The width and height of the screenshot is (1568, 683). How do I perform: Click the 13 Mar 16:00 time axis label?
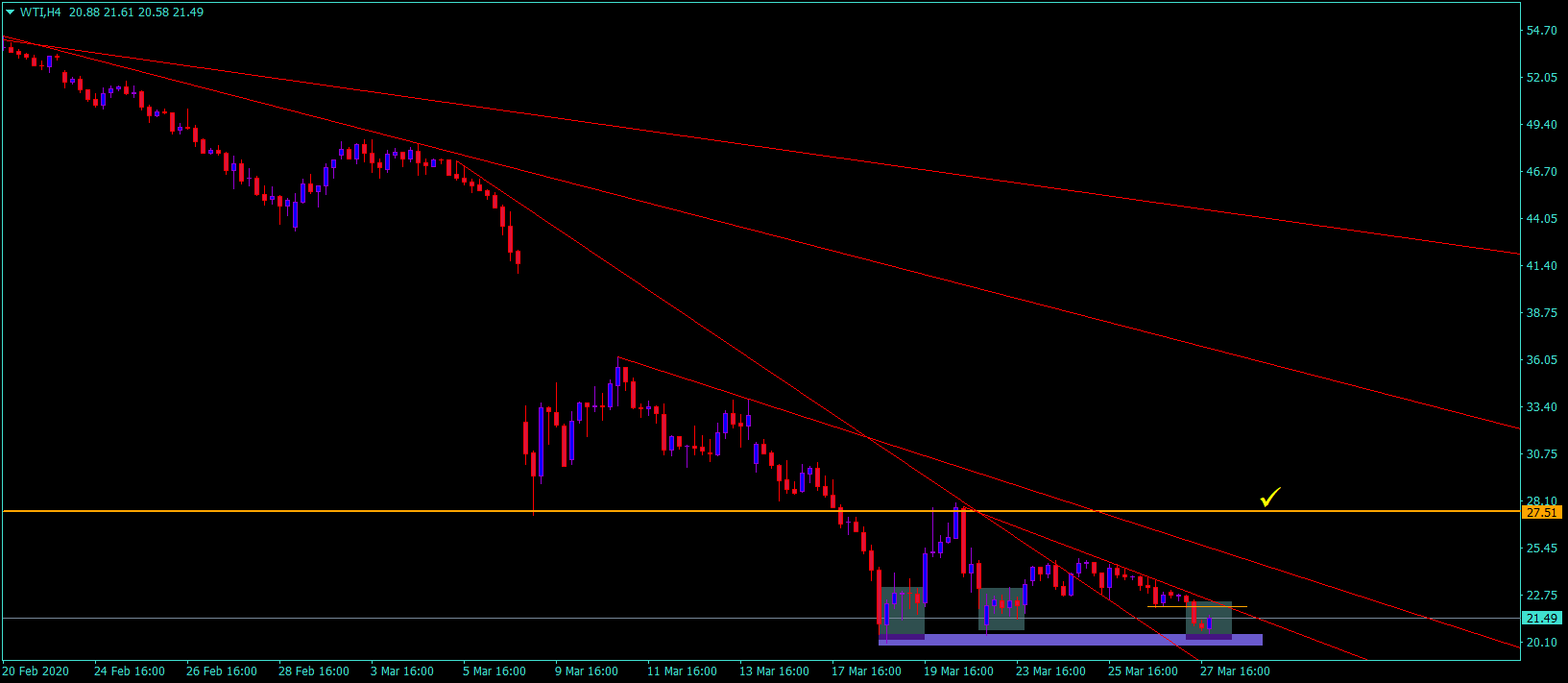774,671
